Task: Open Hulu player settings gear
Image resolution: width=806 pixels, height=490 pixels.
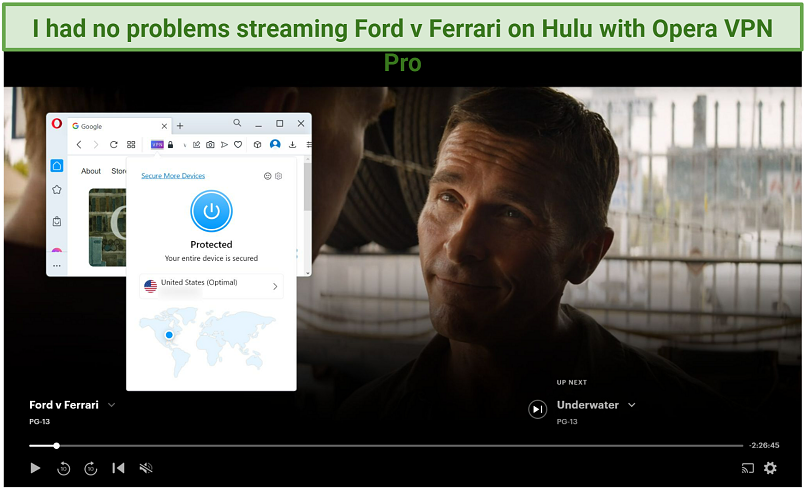Action: tap(770, 468)
